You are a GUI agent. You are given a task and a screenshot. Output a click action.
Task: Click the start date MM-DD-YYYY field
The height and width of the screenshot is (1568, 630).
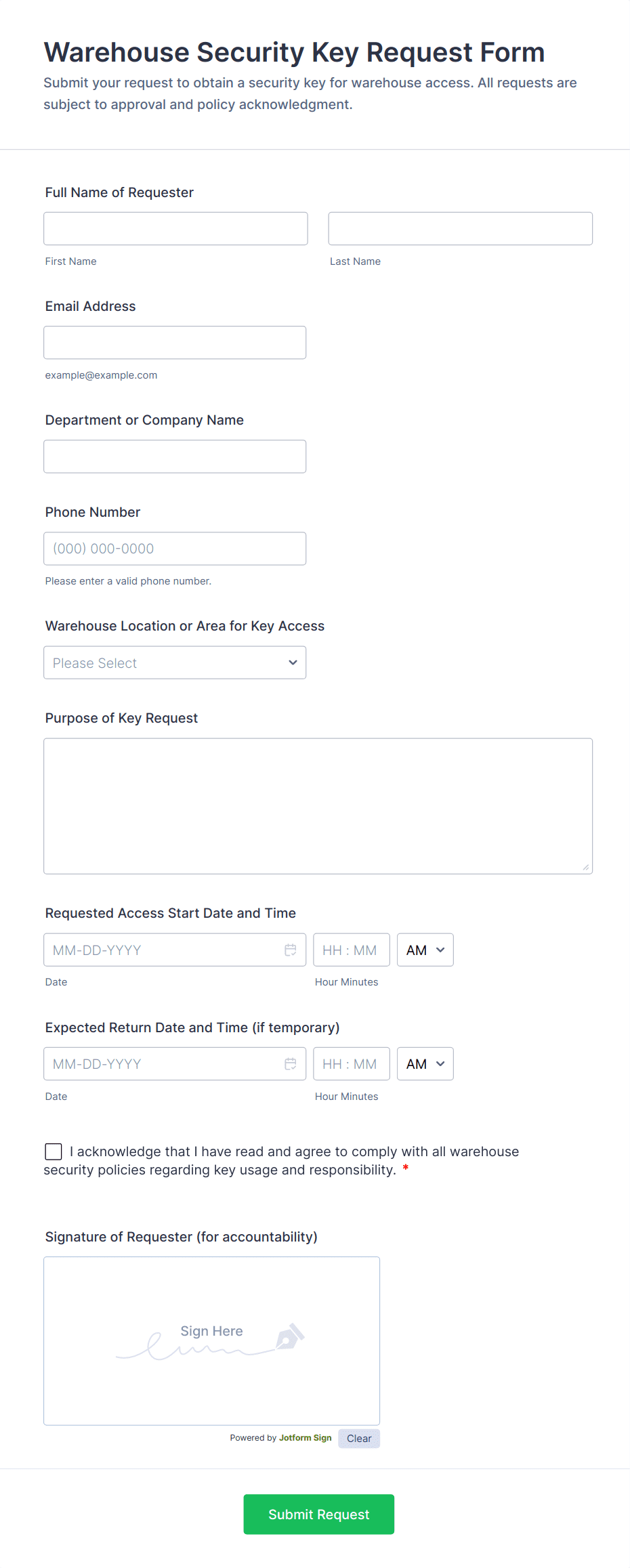click(156, 950)
